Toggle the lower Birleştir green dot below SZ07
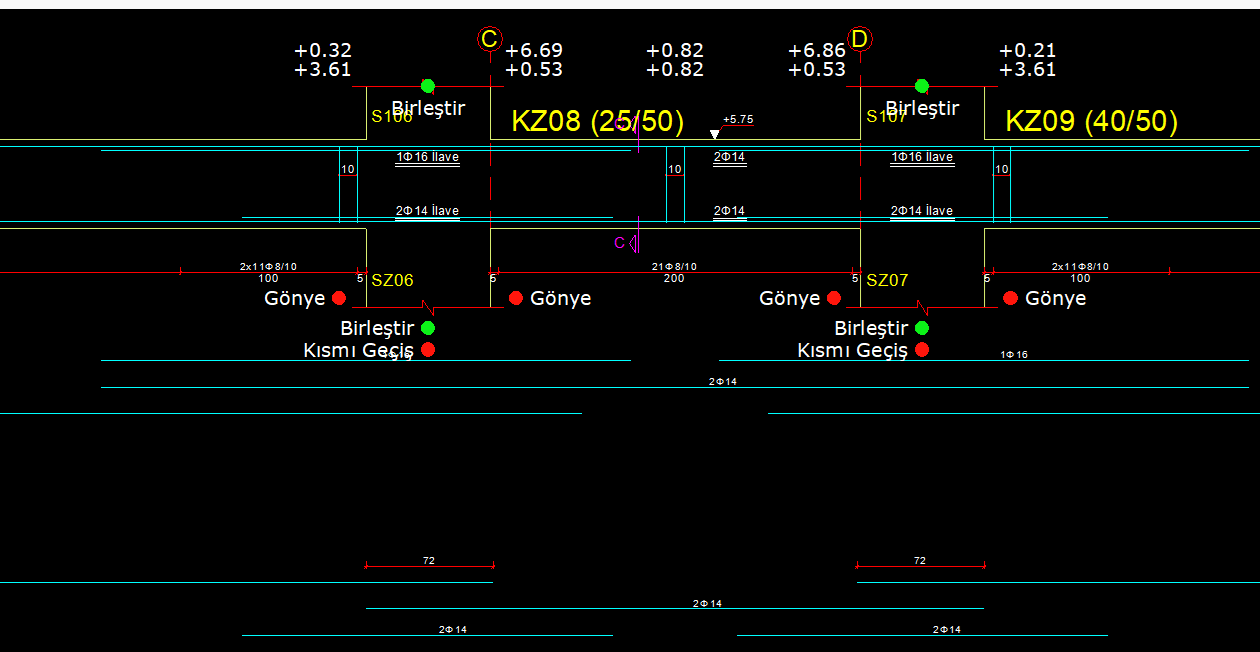The width and height of the screenshot is (1260, 652). (922, 328)
